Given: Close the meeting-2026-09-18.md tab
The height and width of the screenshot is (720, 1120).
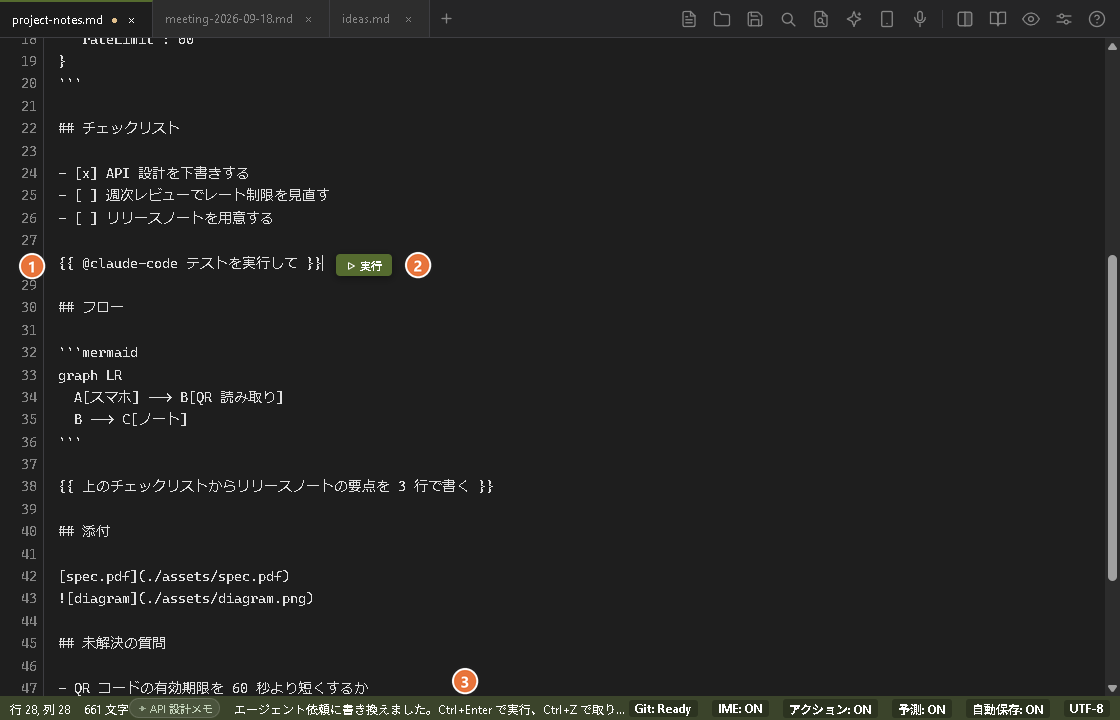Looking at the screenshot, I should click(x=309, y=19).
